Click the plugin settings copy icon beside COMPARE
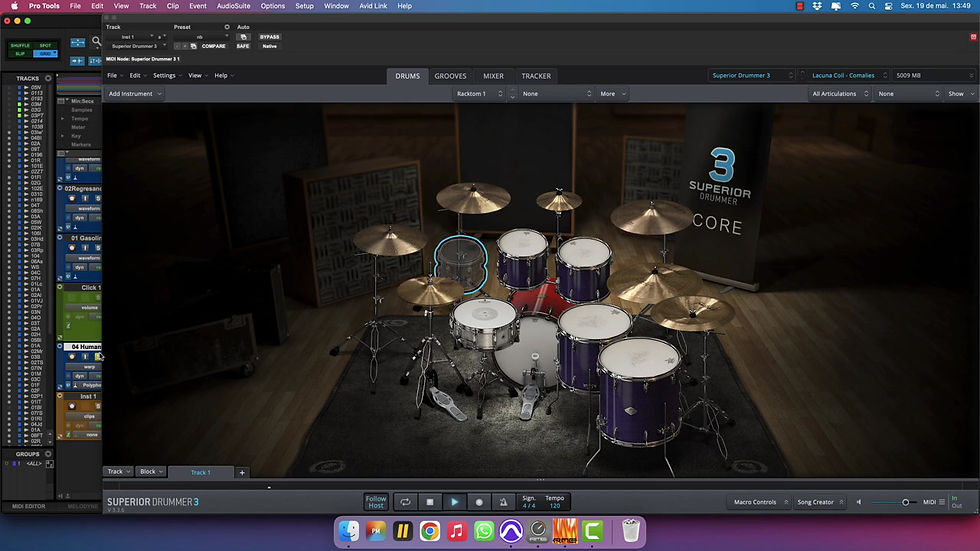This screenshot has height=551, width=980. [x=193, y=46]
